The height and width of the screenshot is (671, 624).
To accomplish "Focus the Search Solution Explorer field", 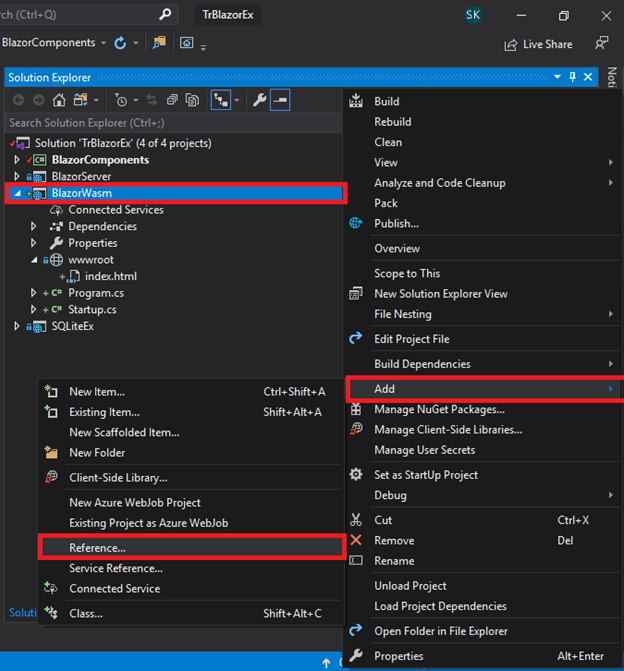I will pos(173,123).
